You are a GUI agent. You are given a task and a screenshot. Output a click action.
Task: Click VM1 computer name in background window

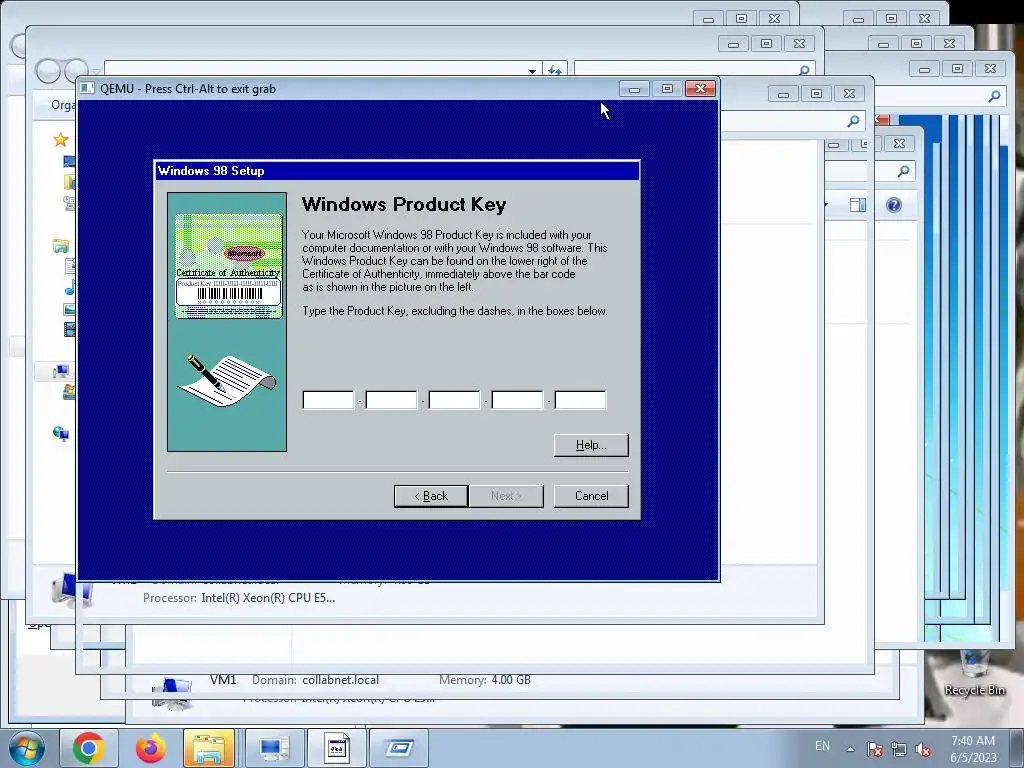pos(223,680)
